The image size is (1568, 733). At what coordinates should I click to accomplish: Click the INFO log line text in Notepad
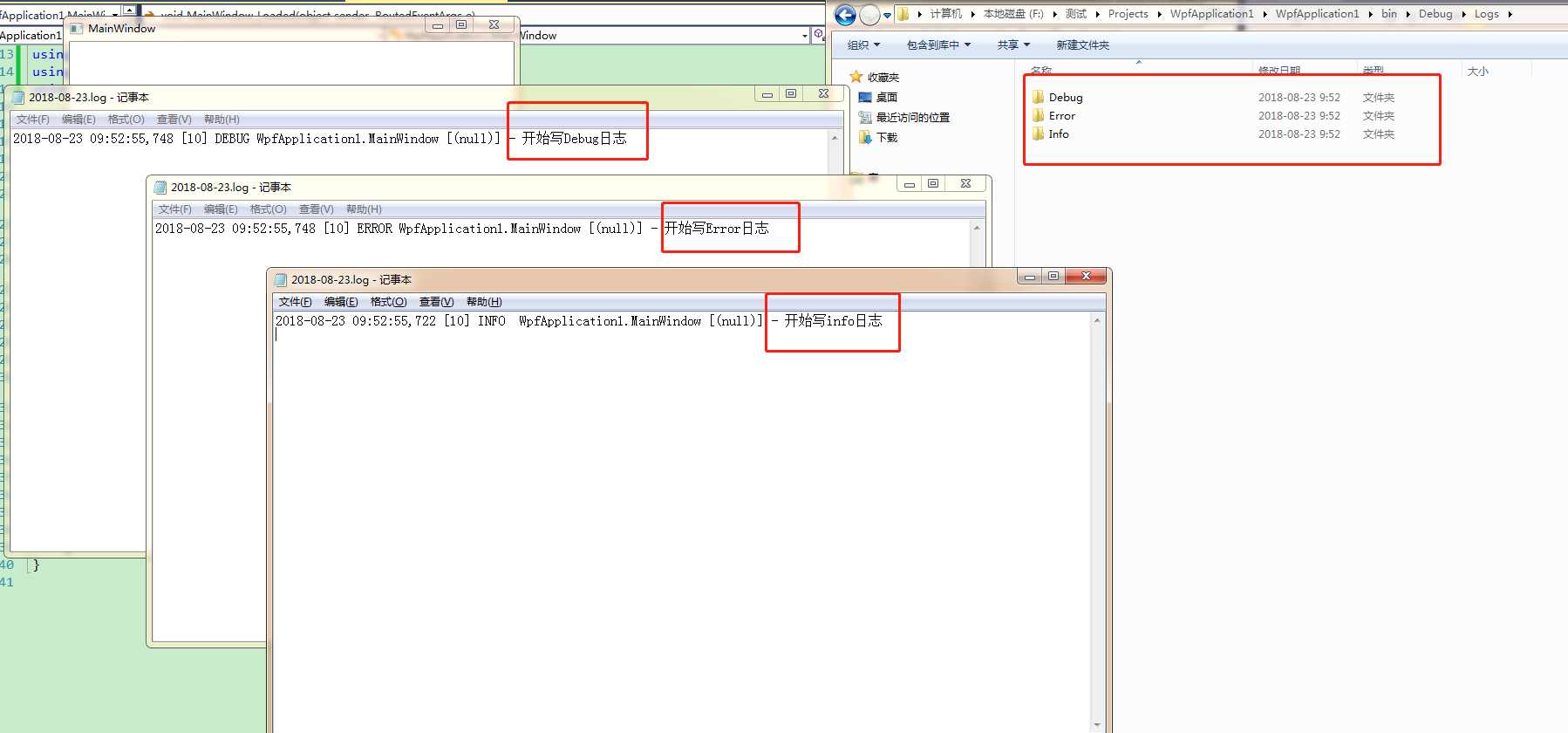pos(579,321)
